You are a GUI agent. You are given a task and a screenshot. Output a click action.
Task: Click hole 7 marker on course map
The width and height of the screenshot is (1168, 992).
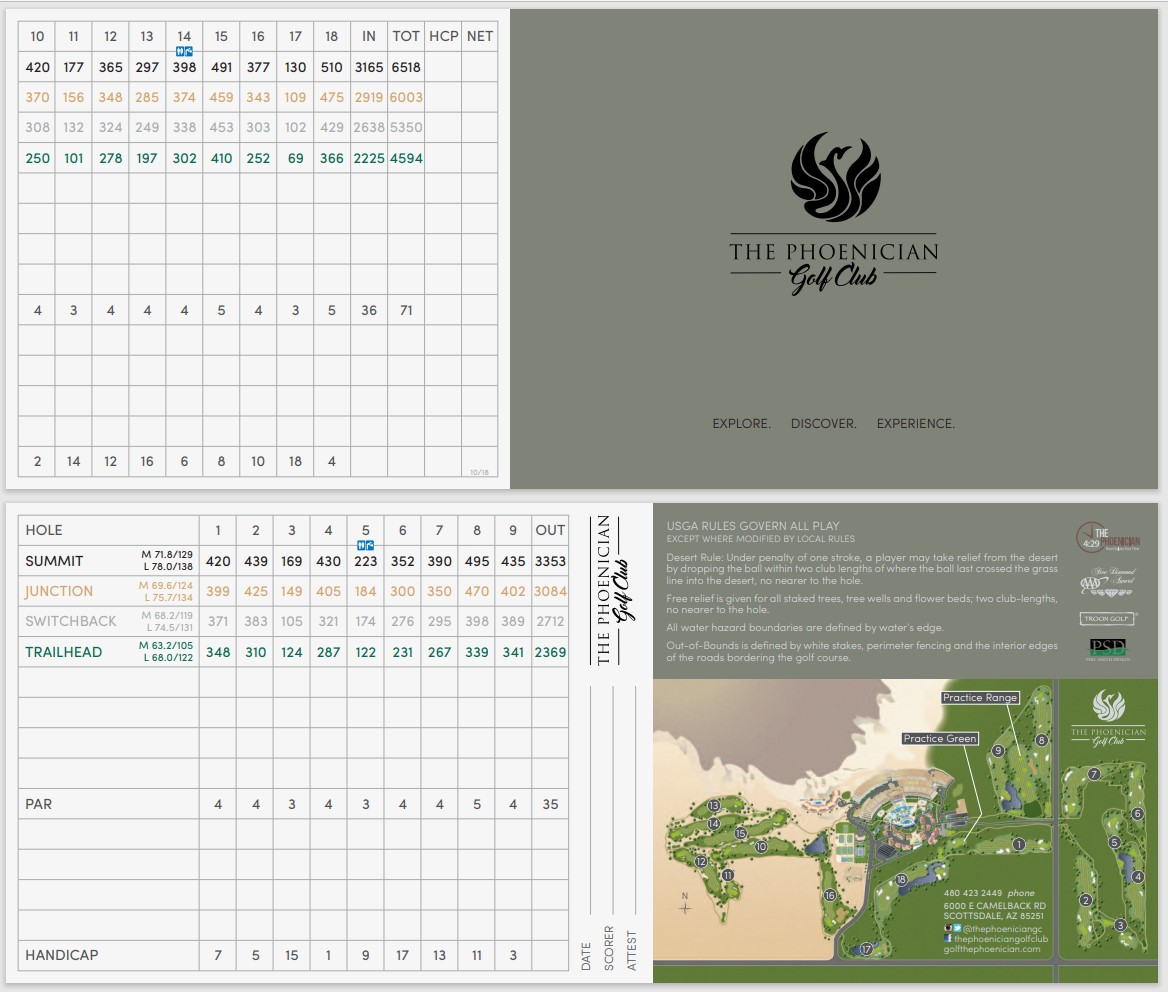1094,774
